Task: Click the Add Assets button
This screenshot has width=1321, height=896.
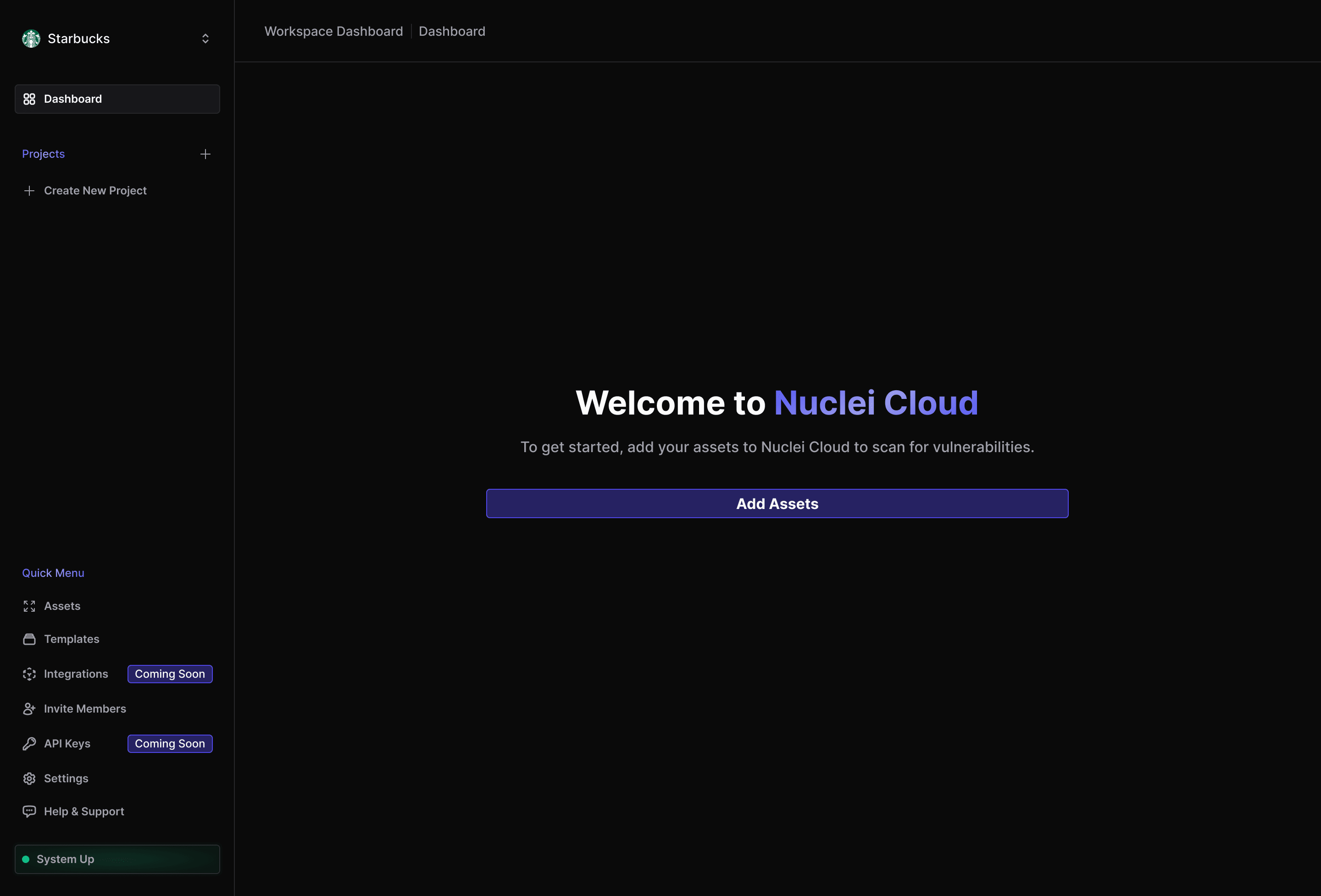Action: 777,503
